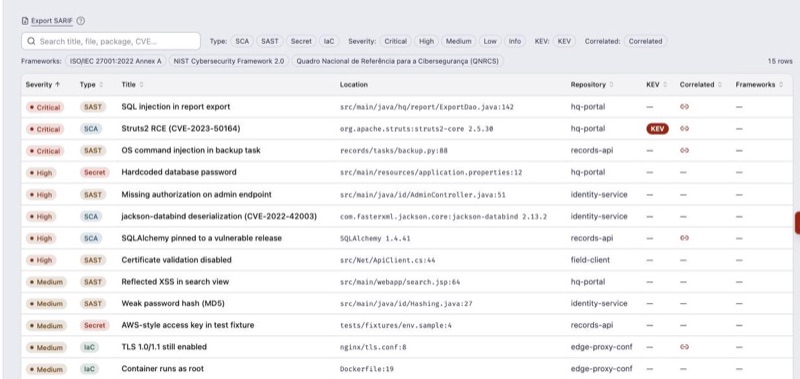The image size is (800, 379).
Task: Click Secret type badge on hardcoded password row
Action: (x=95, y=173)
